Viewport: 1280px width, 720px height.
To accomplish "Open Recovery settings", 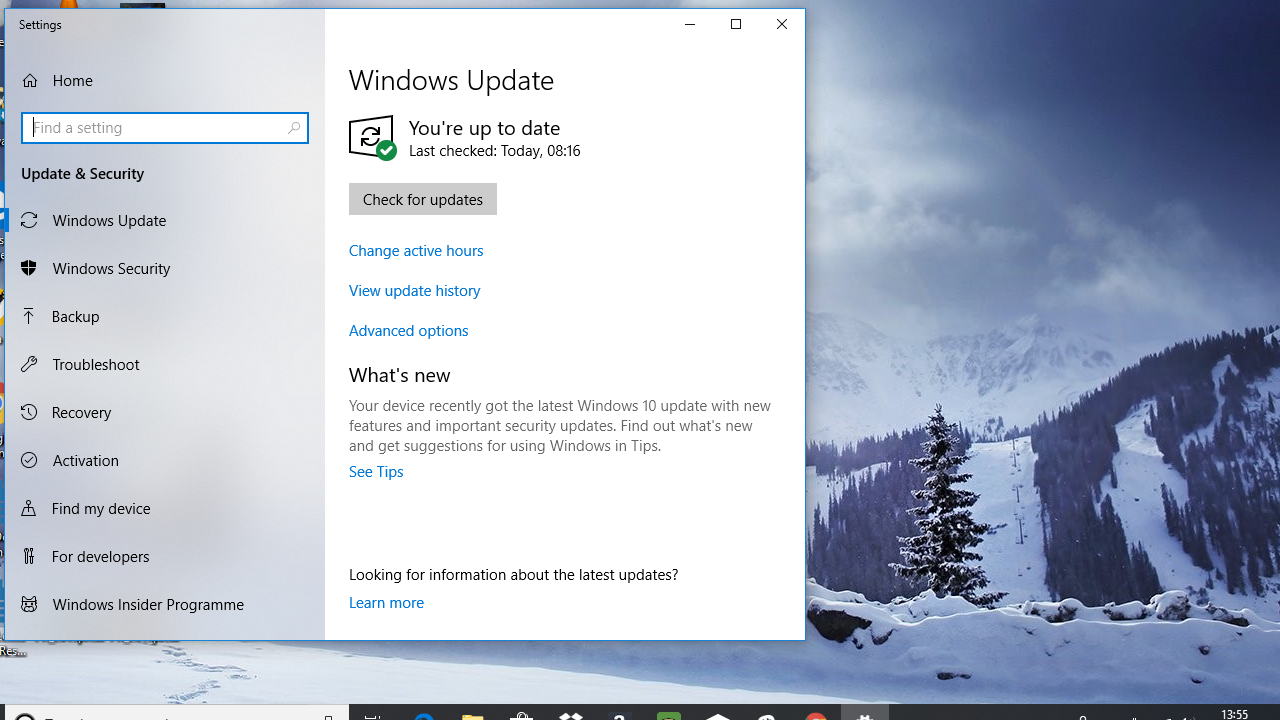I will click(x=83, y=412).
